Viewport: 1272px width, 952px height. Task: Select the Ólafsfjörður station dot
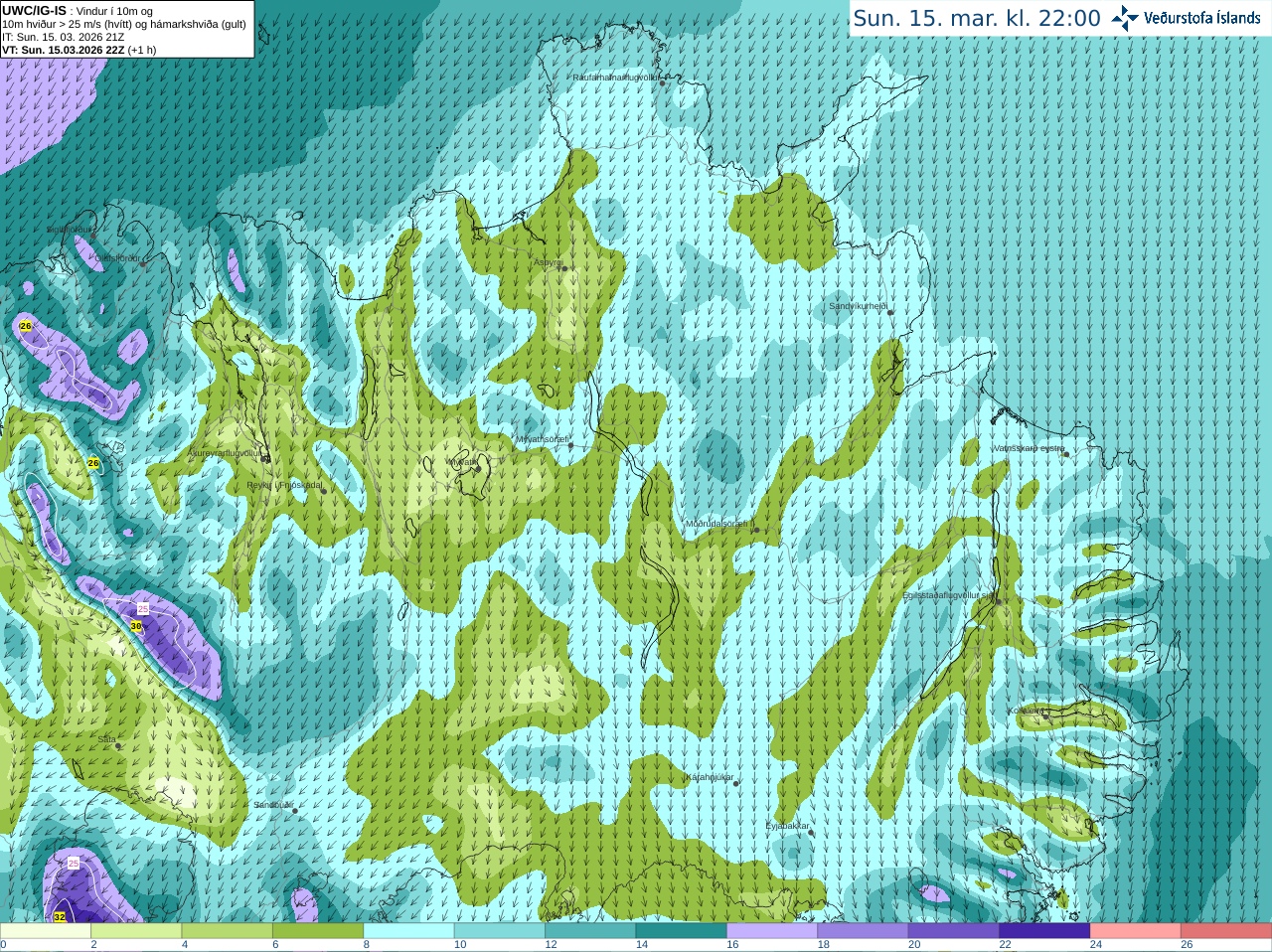coord(143,264)
